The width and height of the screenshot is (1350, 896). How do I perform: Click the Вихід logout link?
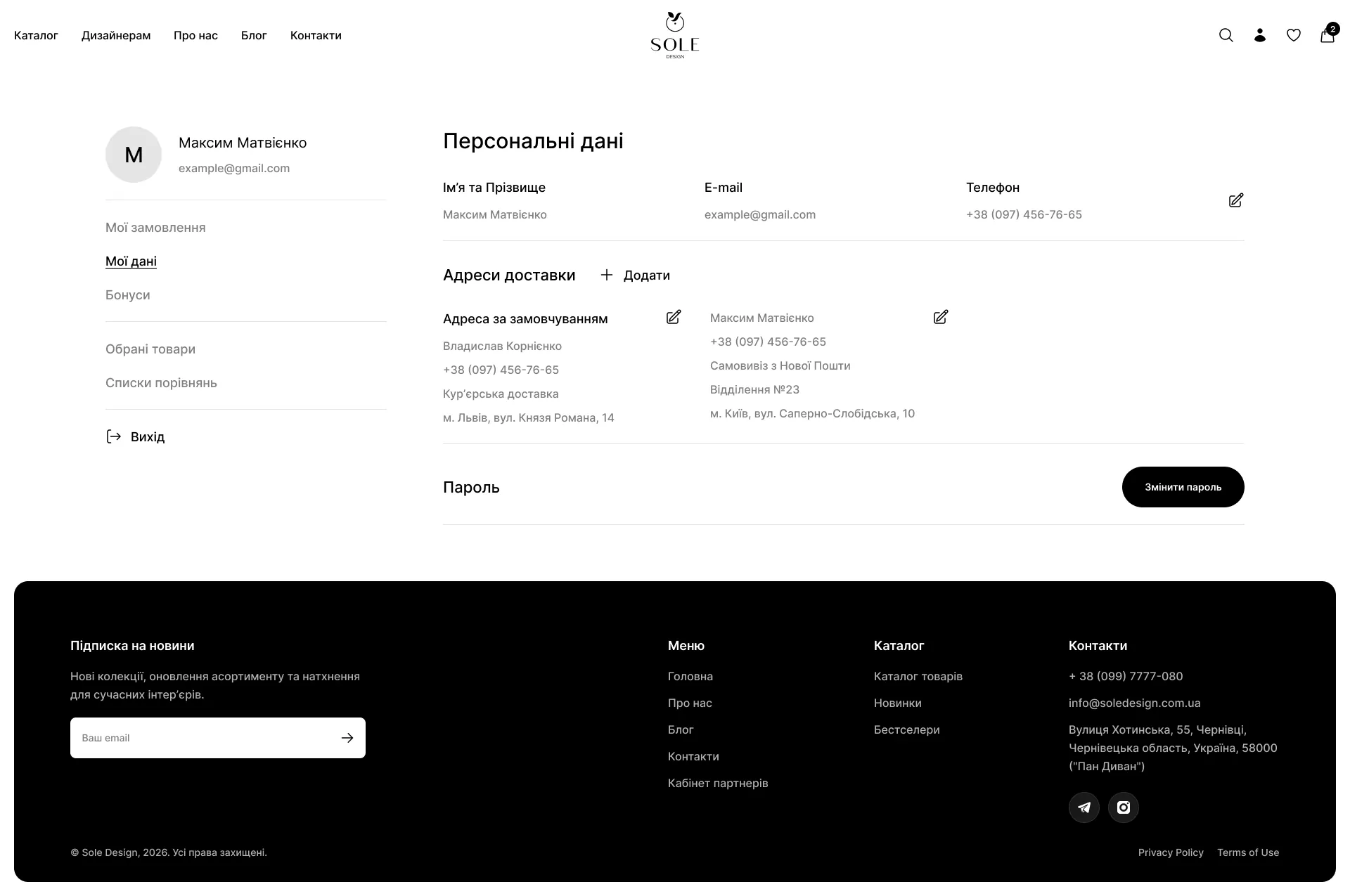click(148, 437)
